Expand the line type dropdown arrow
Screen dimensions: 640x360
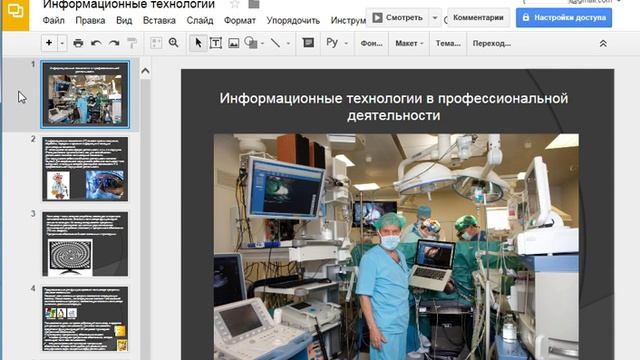tap(288, 43)
